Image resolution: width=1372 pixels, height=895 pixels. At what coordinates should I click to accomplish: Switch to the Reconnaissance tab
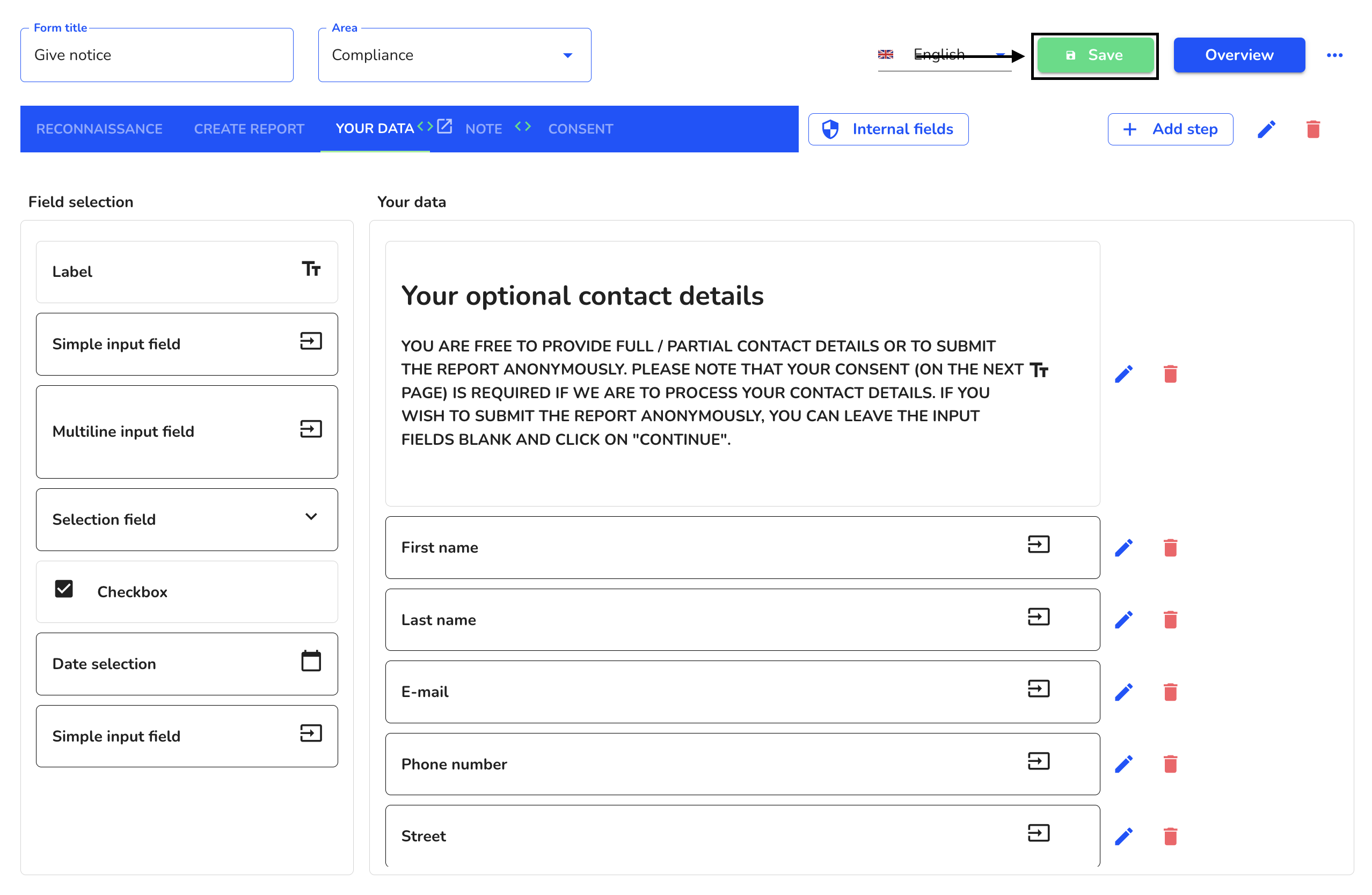[x=99, y=129]
